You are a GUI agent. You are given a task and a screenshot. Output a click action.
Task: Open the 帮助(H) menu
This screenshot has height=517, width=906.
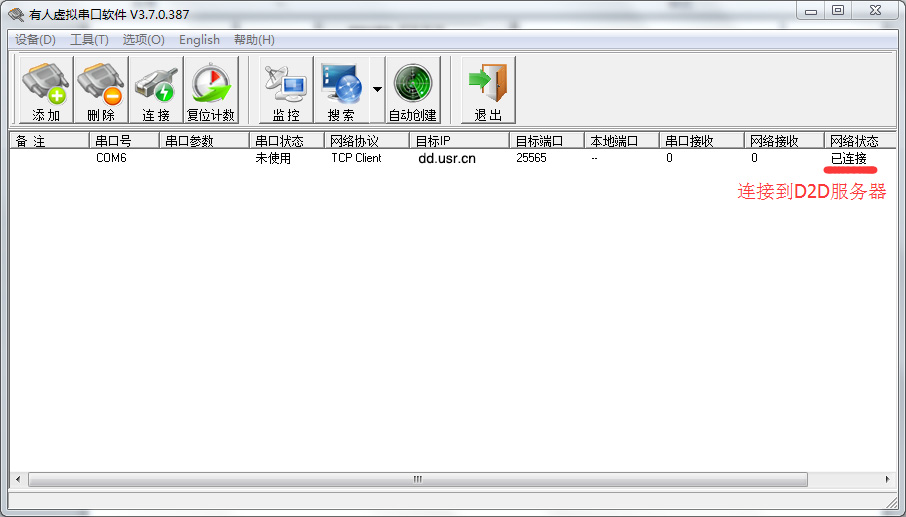point(254,40)
